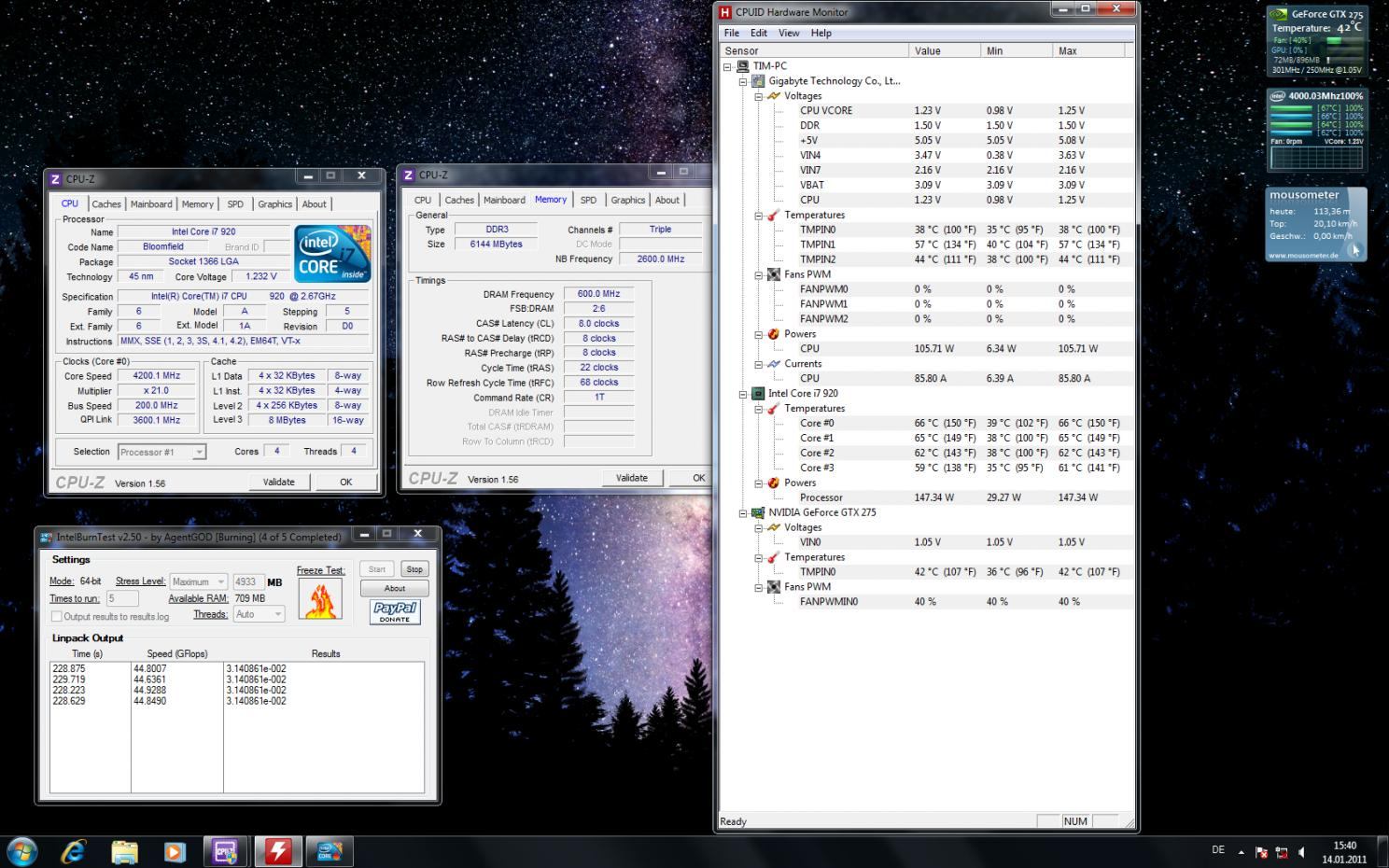Collapse the Intel Core i7 920 node
The image size is (1389, 868).
point(743,394)
